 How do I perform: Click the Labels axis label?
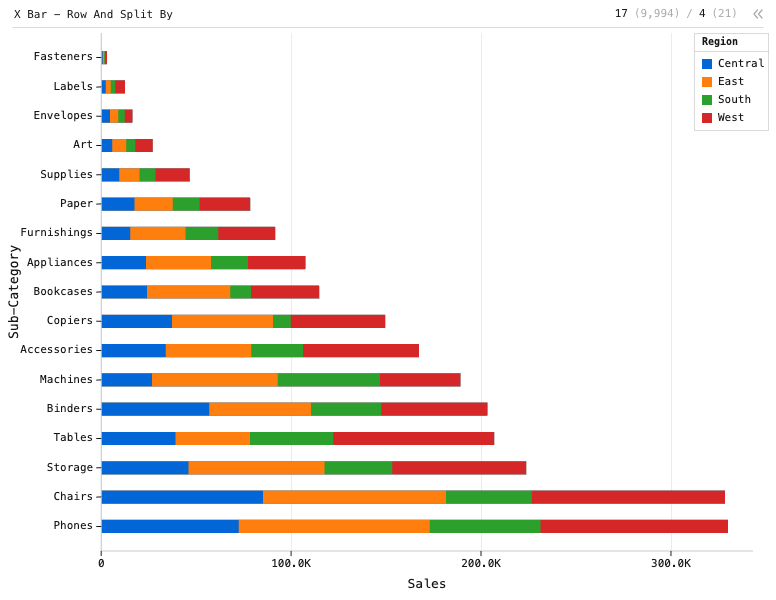[73, 86]
